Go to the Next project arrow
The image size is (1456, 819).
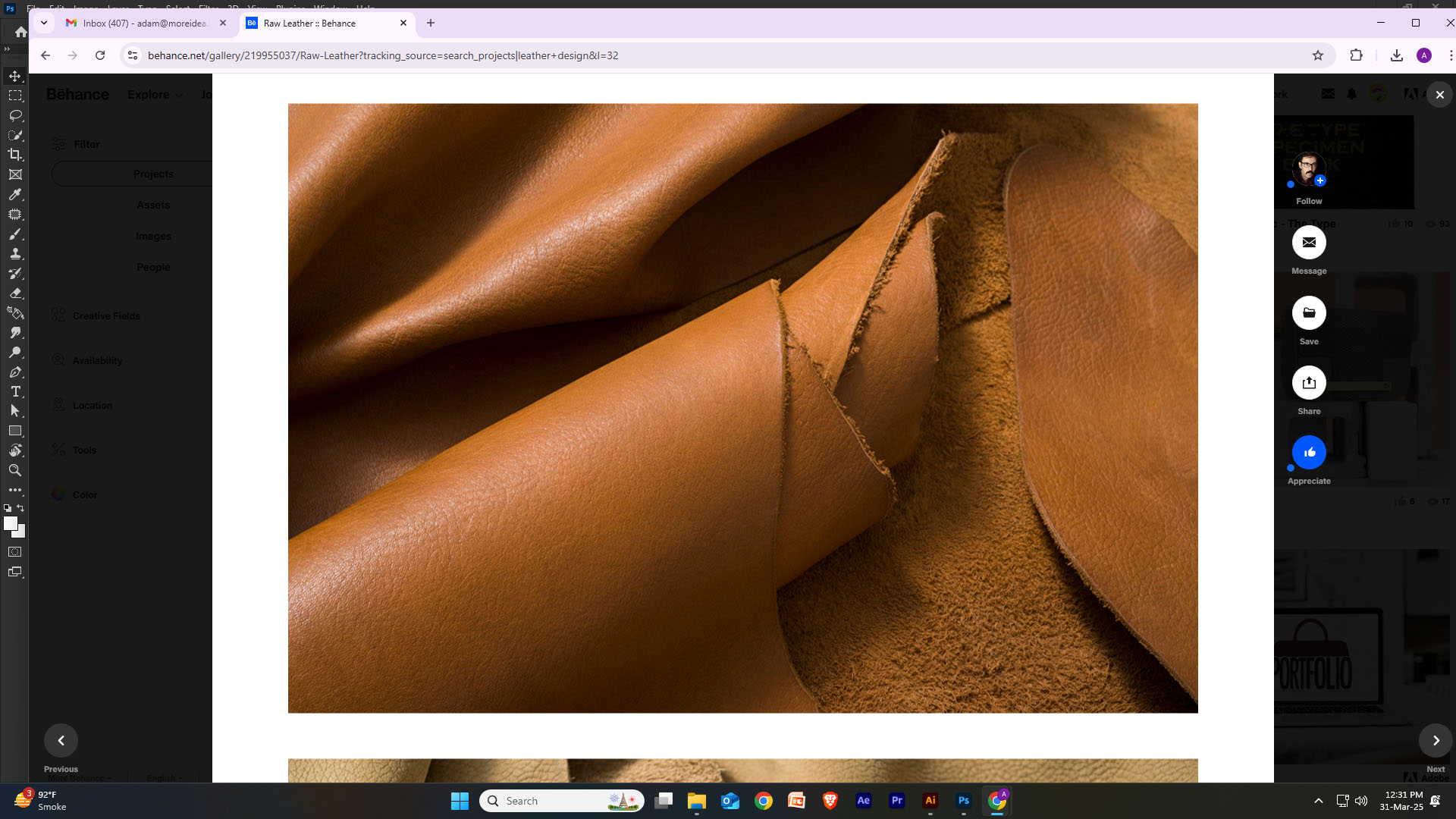click(1436, 741)
